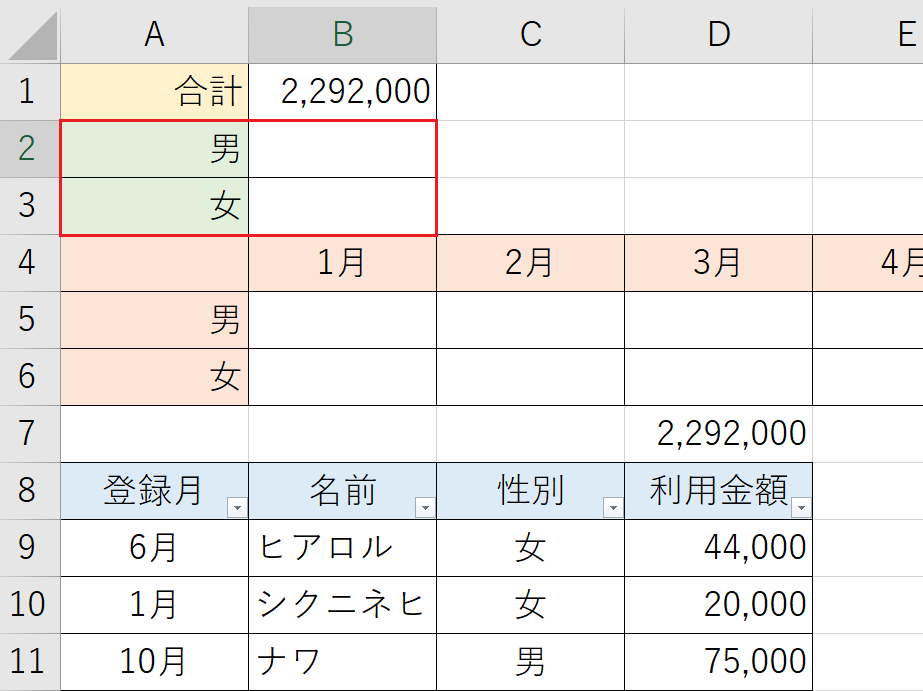
Task: Select empty cell C5 under 2月
Action: point(530,320)
